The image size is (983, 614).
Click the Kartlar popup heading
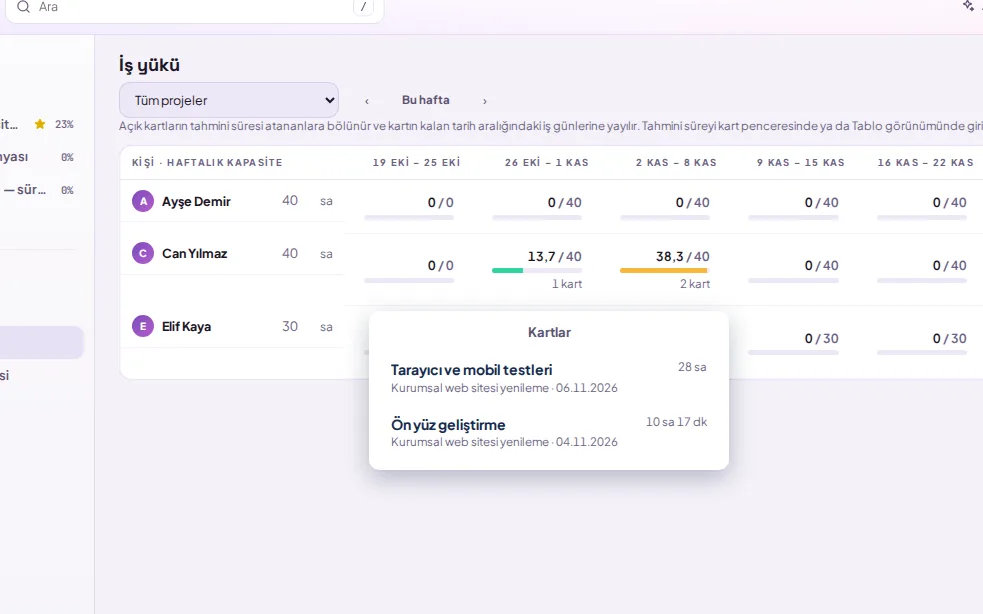tap(549, 332)
